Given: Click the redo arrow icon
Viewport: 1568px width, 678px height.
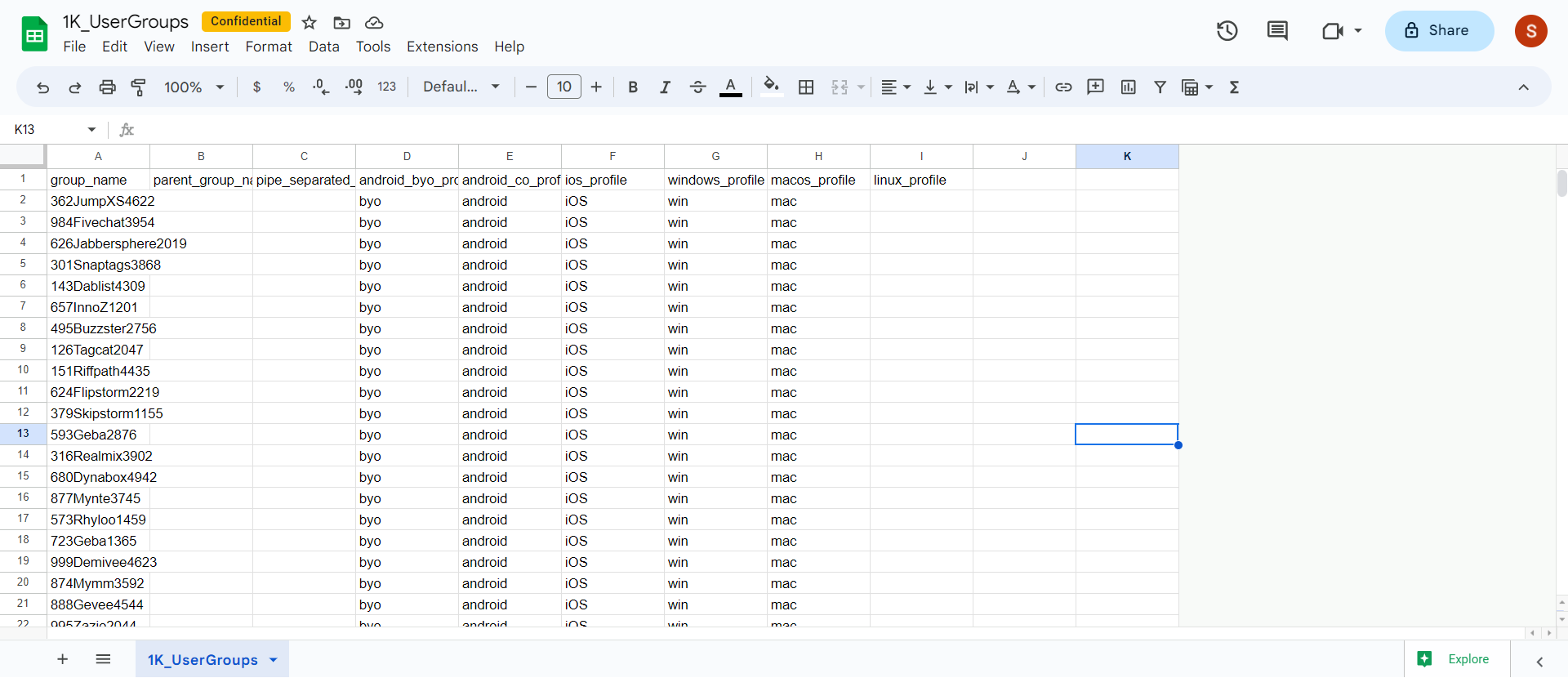Looking at the screenshot, I should pyautogui.click(x=75, y=87).
